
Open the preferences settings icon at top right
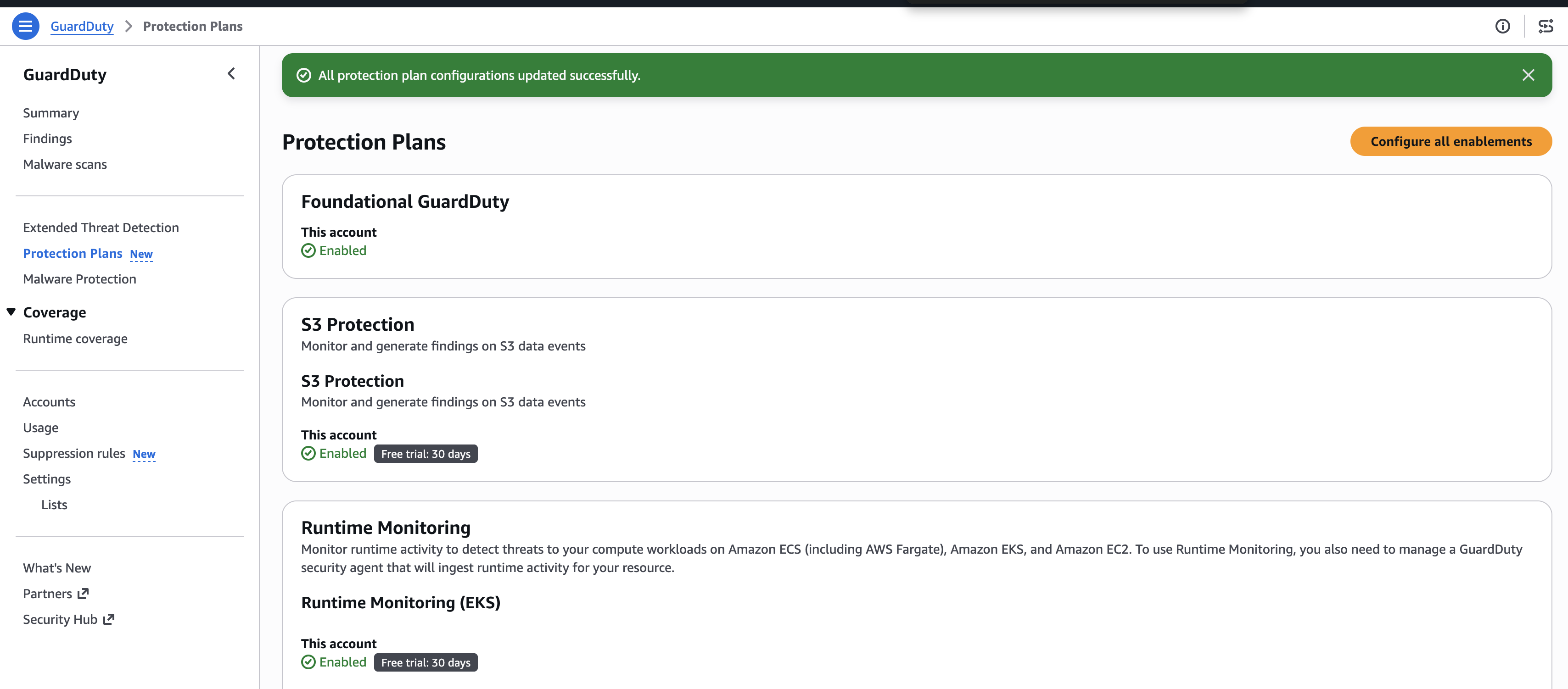(1546, 26)
